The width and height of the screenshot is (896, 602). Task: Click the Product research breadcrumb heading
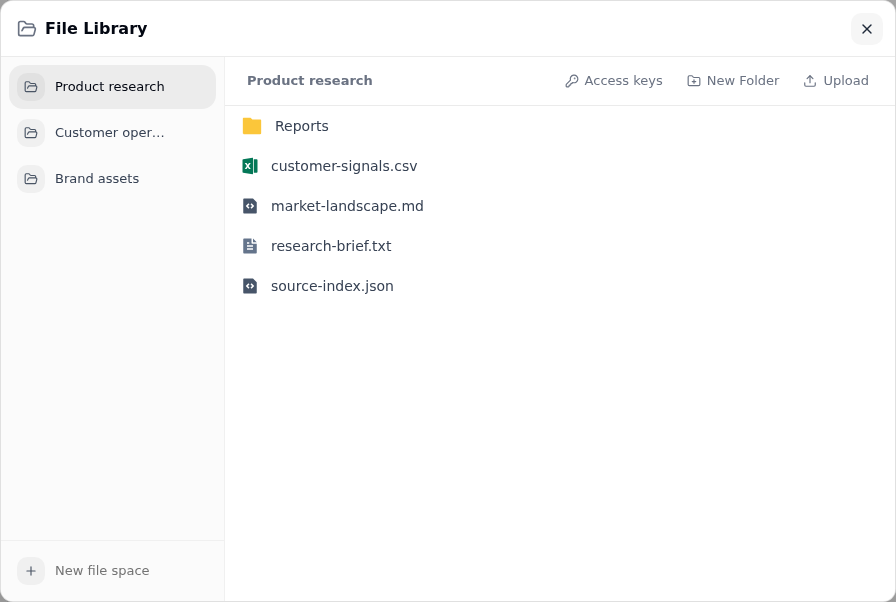point(310,81)
